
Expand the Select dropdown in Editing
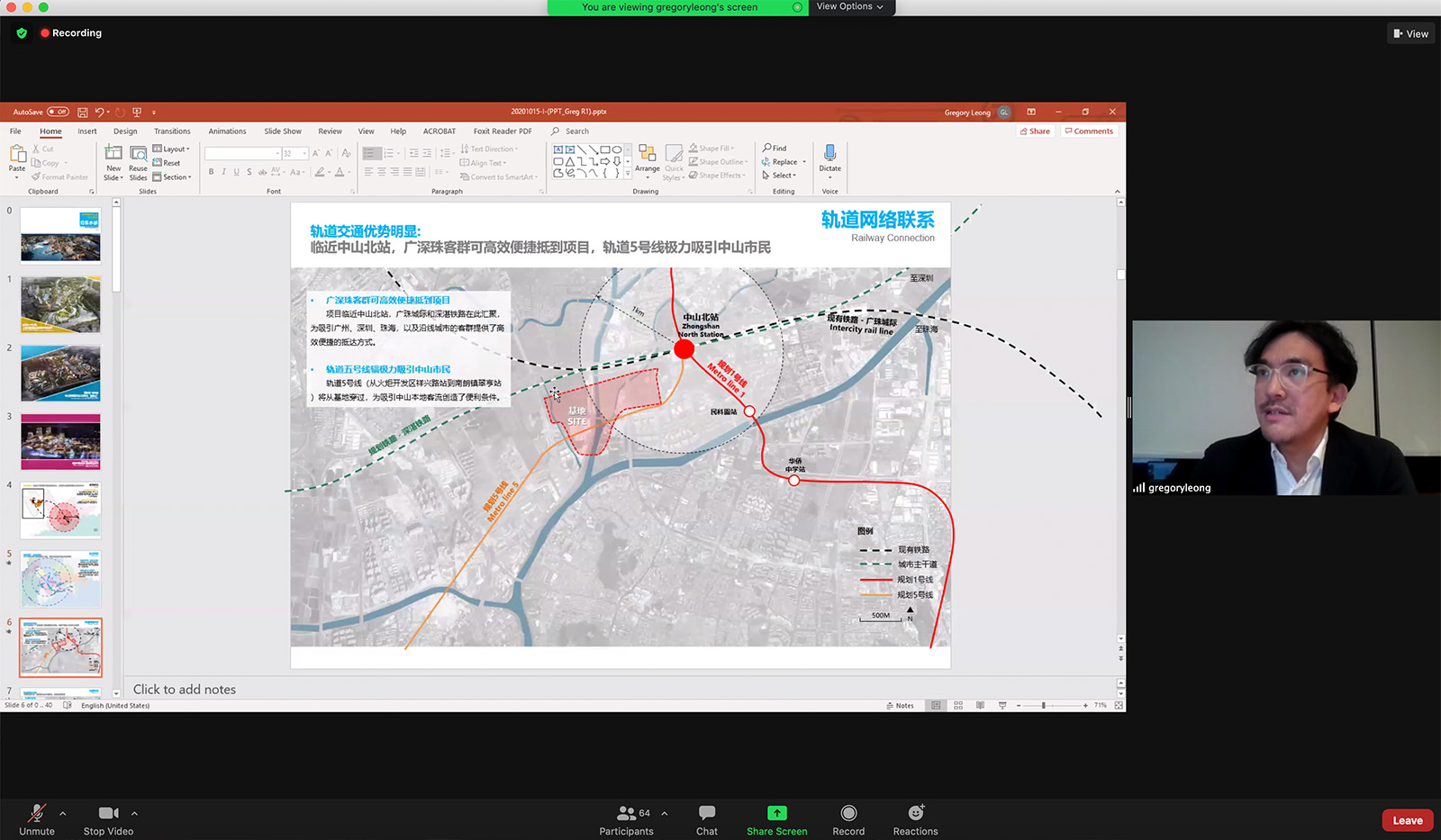pos(782,176)
